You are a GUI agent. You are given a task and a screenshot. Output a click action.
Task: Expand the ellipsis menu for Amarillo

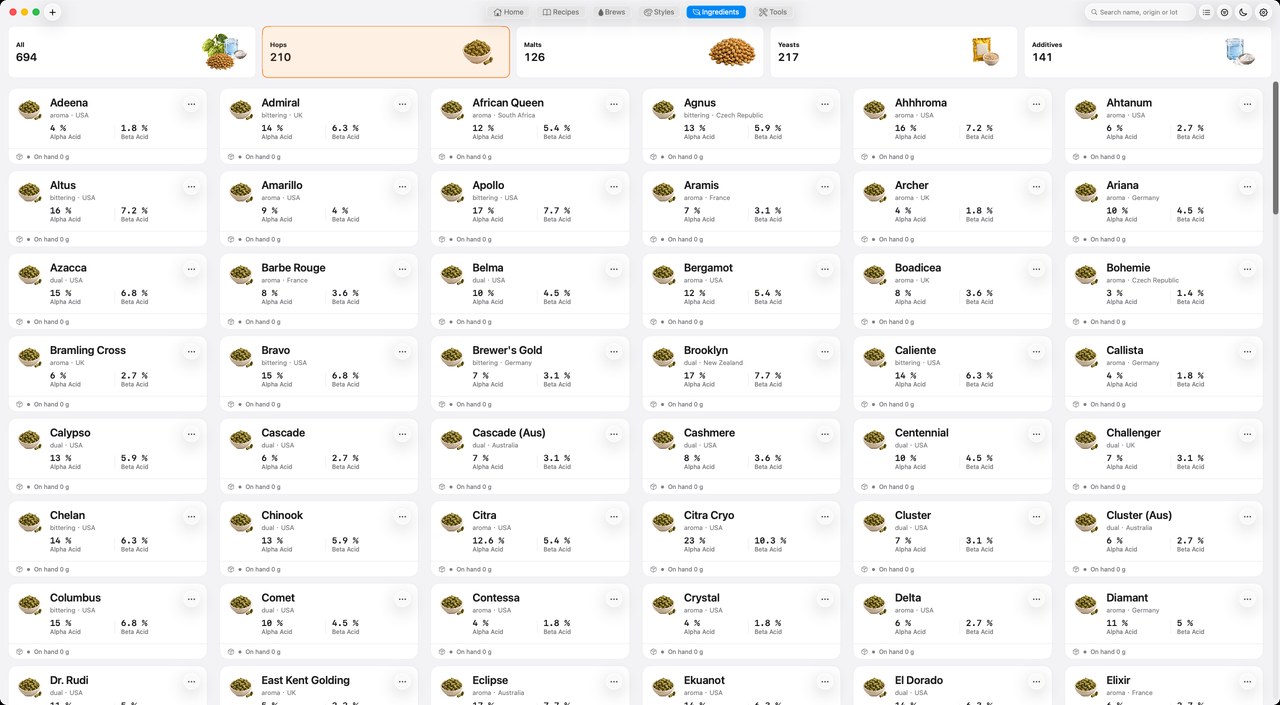(x=402, y=186)
